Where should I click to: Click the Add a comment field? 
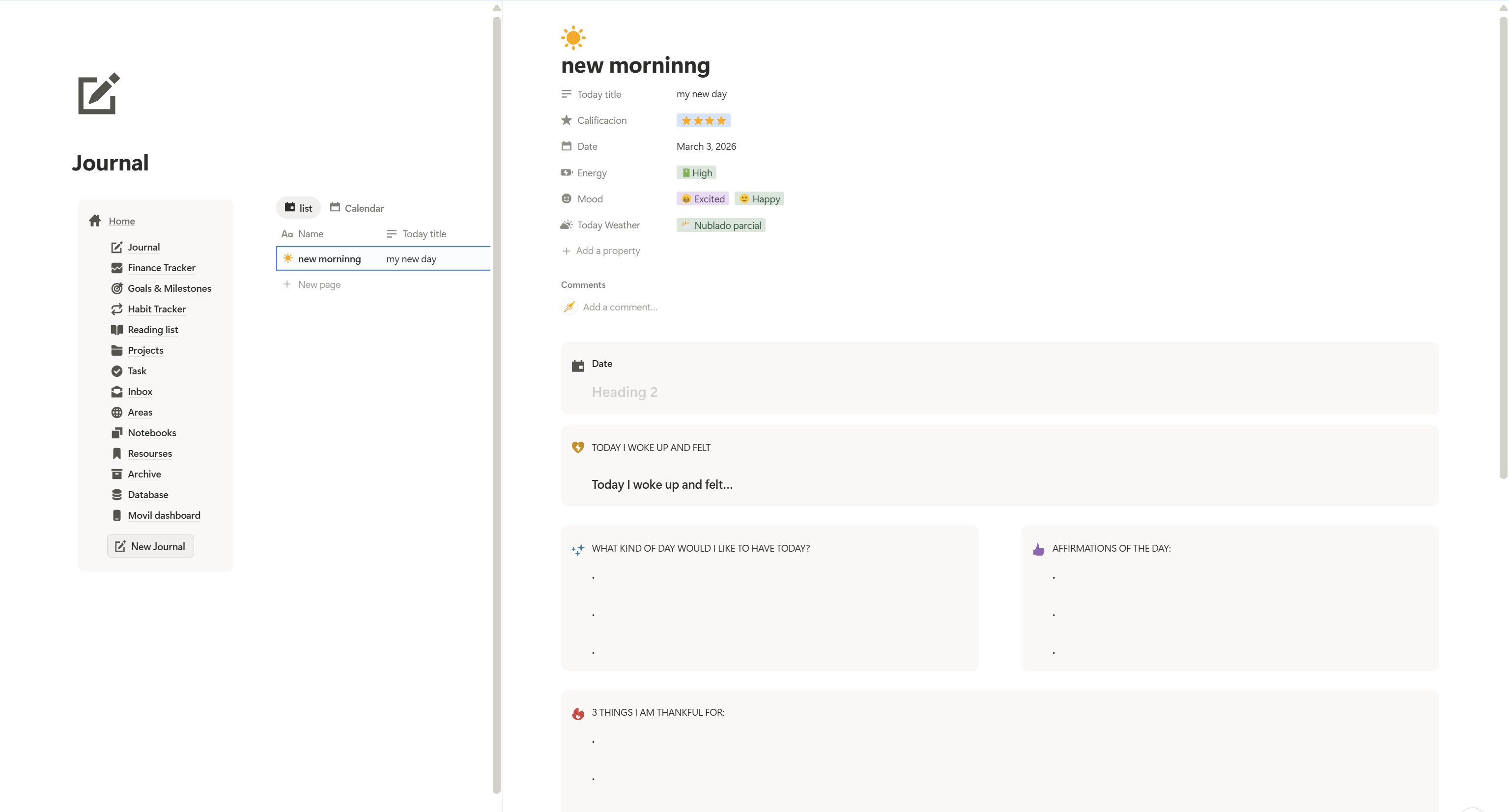620,307
